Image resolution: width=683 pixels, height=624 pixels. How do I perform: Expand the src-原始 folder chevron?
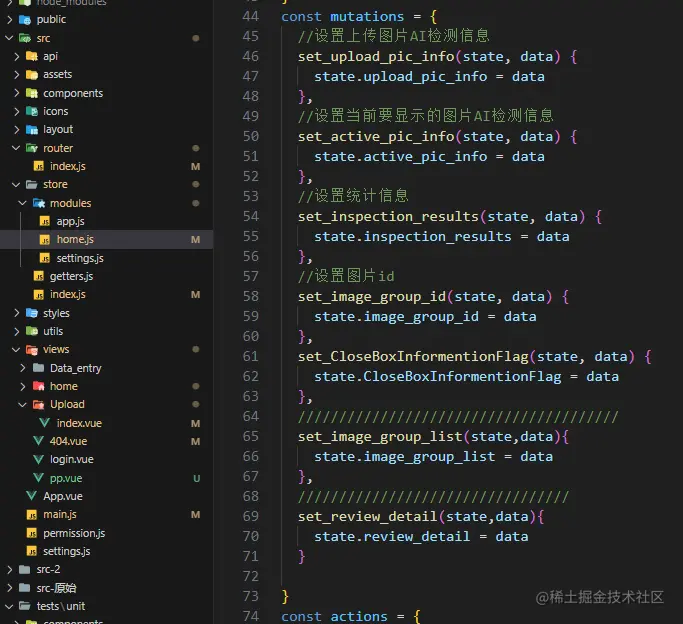click(9, 588)
